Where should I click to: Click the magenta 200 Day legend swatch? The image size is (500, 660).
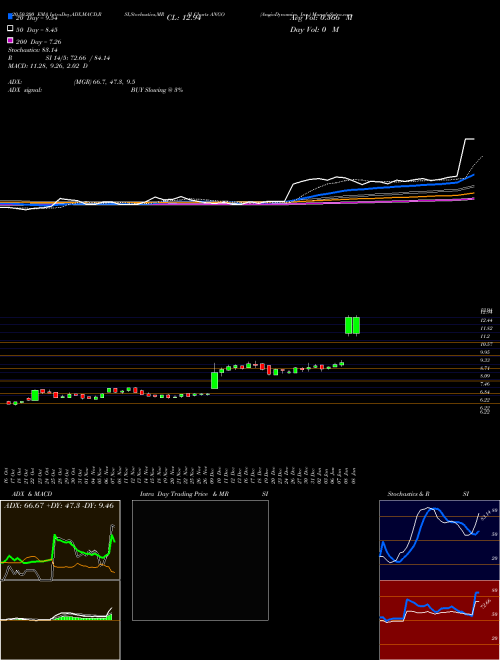(x=10, y=40)
